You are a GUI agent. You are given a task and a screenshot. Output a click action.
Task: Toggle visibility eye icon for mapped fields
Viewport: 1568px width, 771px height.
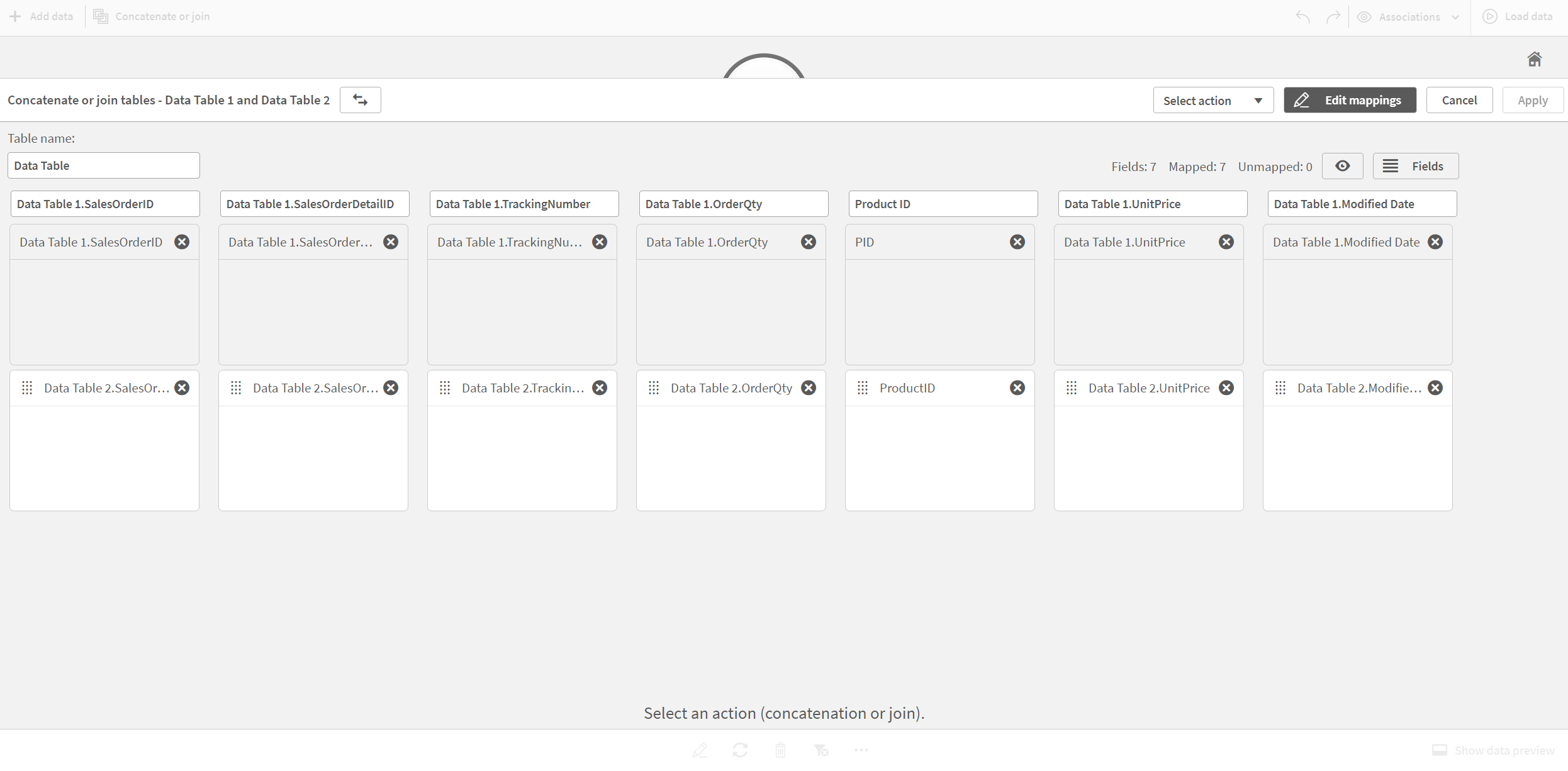click(1343, 166)
